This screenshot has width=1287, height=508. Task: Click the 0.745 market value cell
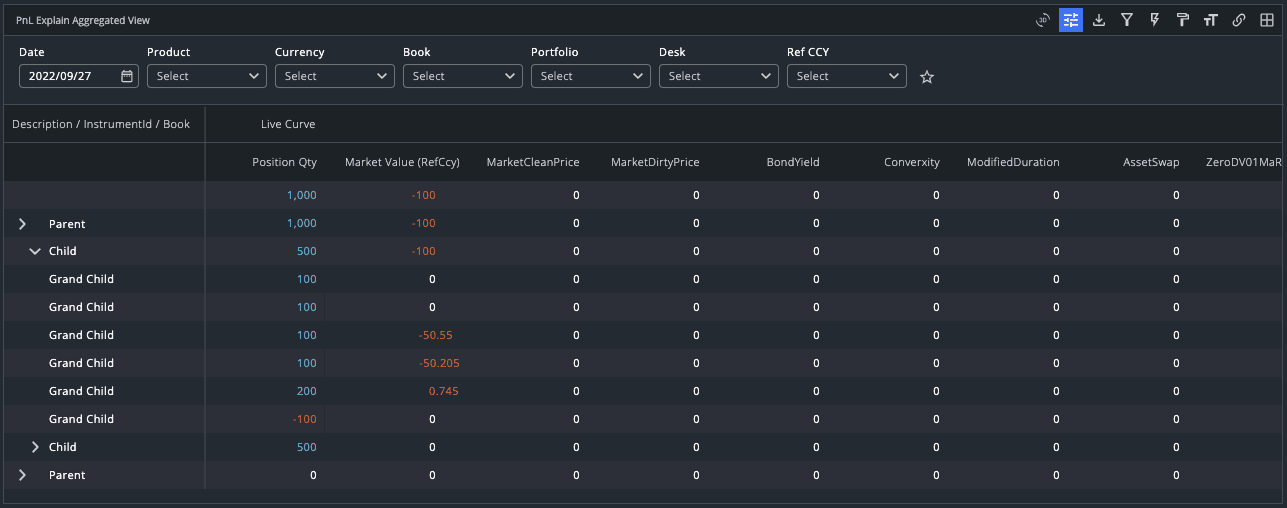[444, 391]
